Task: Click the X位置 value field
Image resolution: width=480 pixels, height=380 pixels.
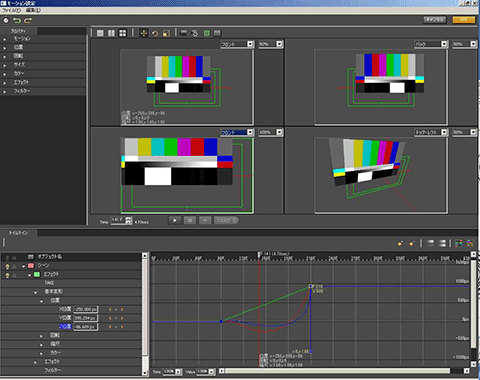Action: coord(85,309)
